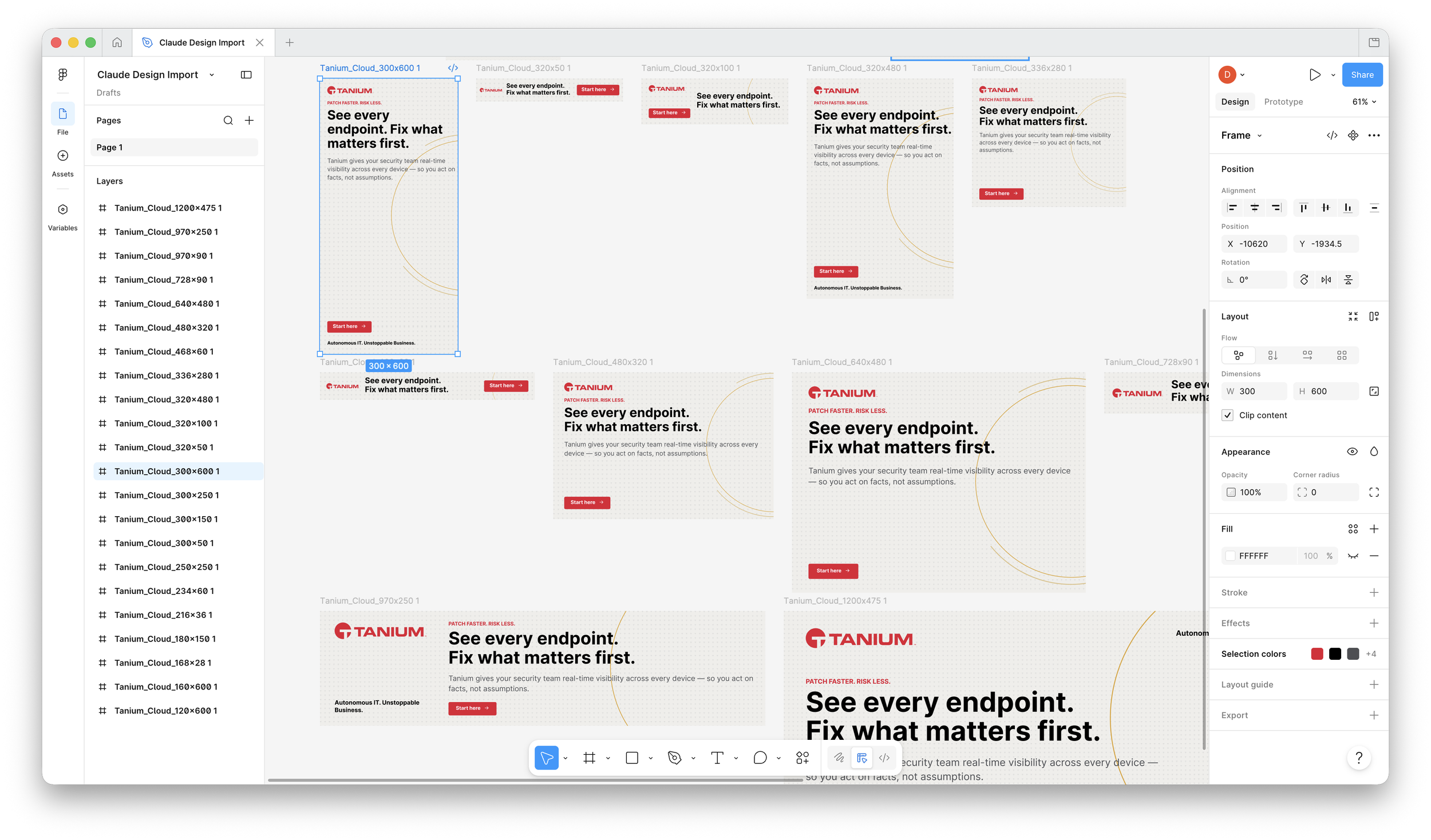Open help question mark button
The width and height of the screenshot is (1431, 840).
(1359, 758)
